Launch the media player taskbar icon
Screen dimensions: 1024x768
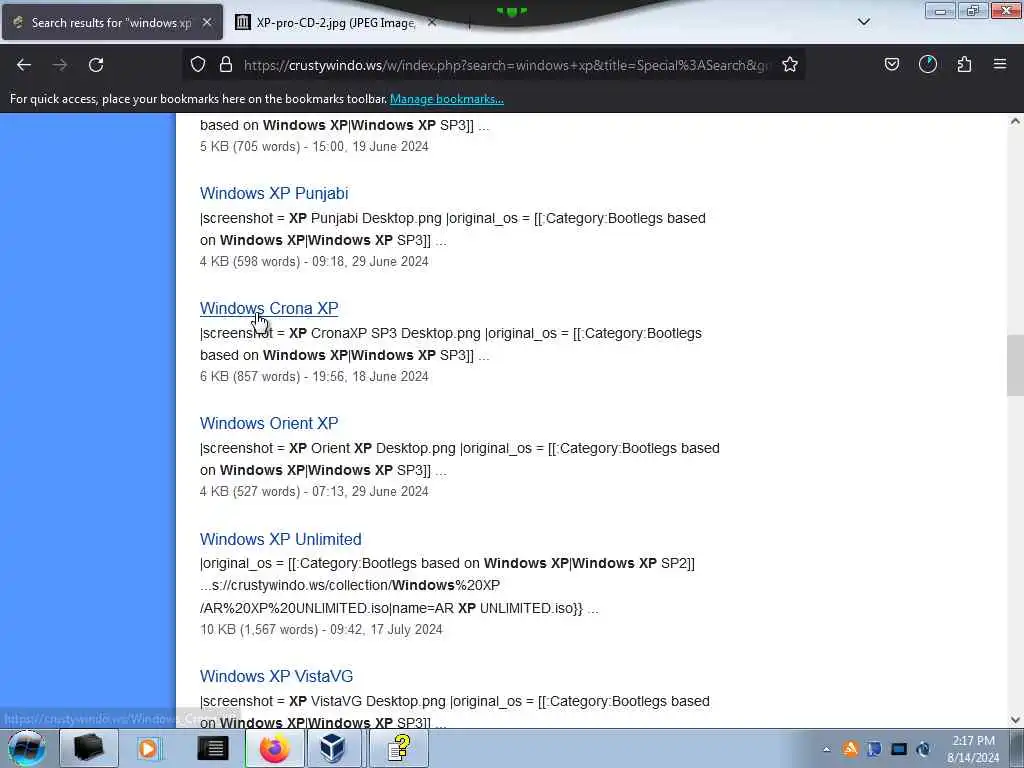click(148, 748)
